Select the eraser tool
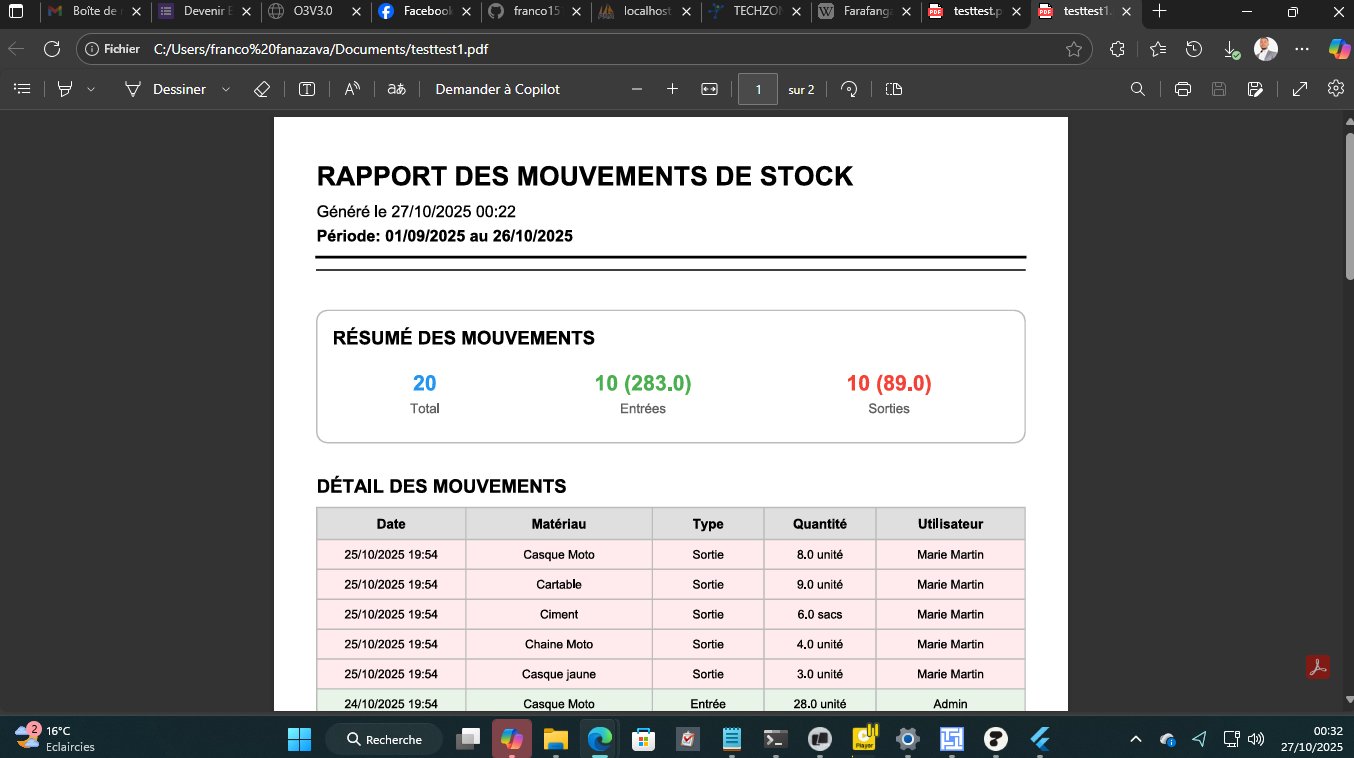Screen dimensions: 1354x758 262,89
